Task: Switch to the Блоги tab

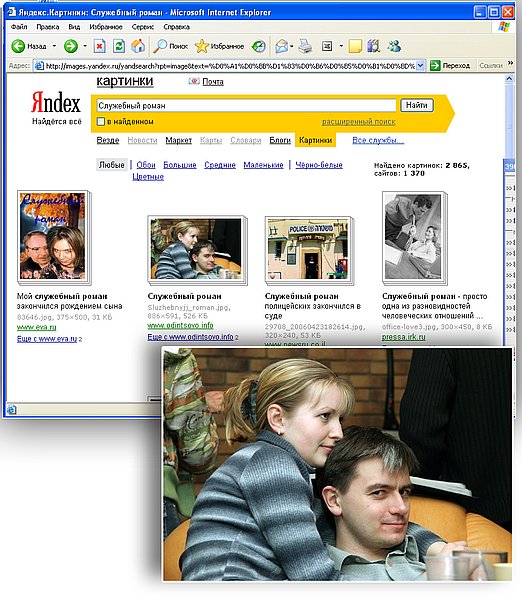Action: pos(280,140)
